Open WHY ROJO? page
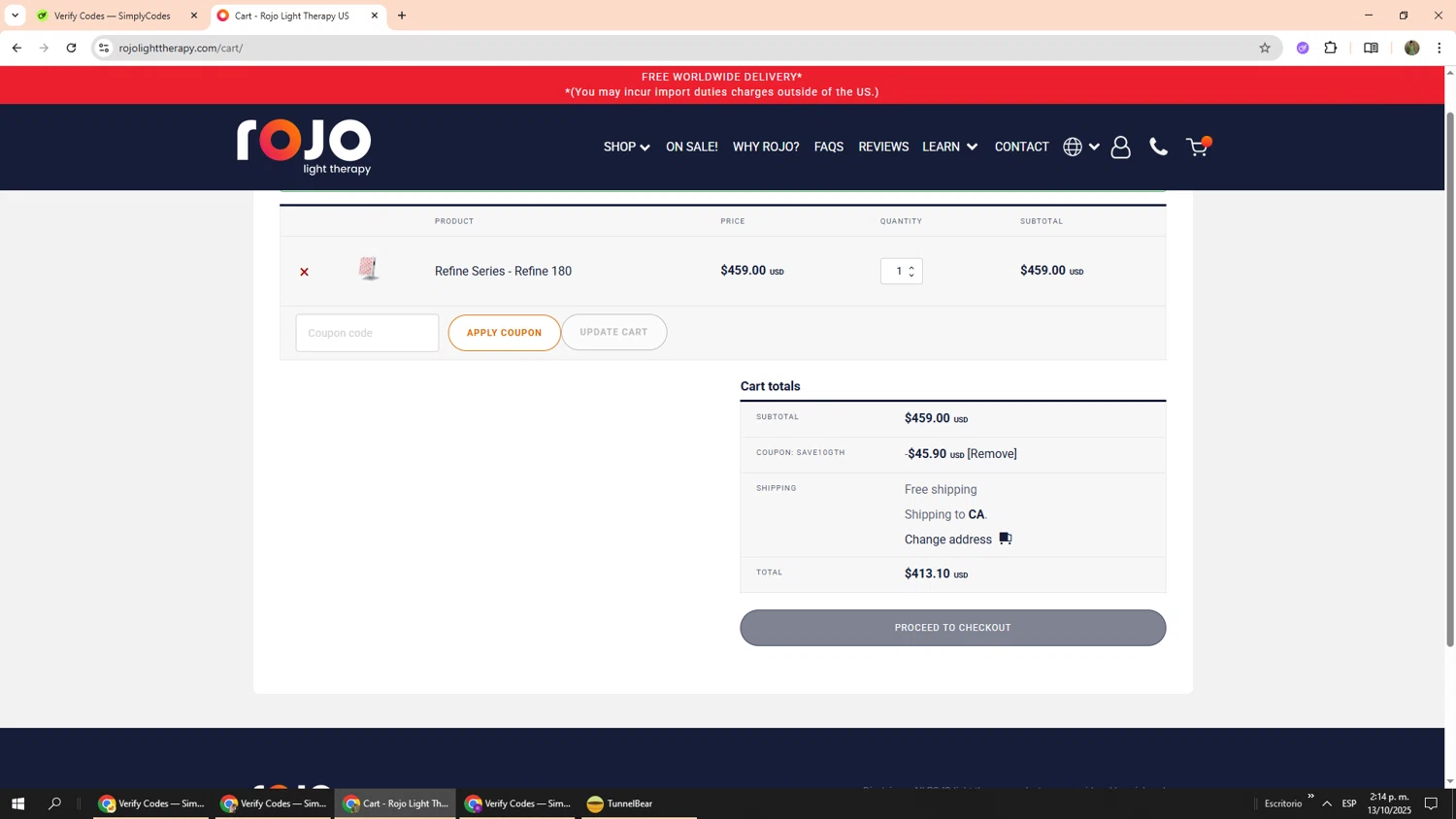1456x819 pixels. pos(766,147)
